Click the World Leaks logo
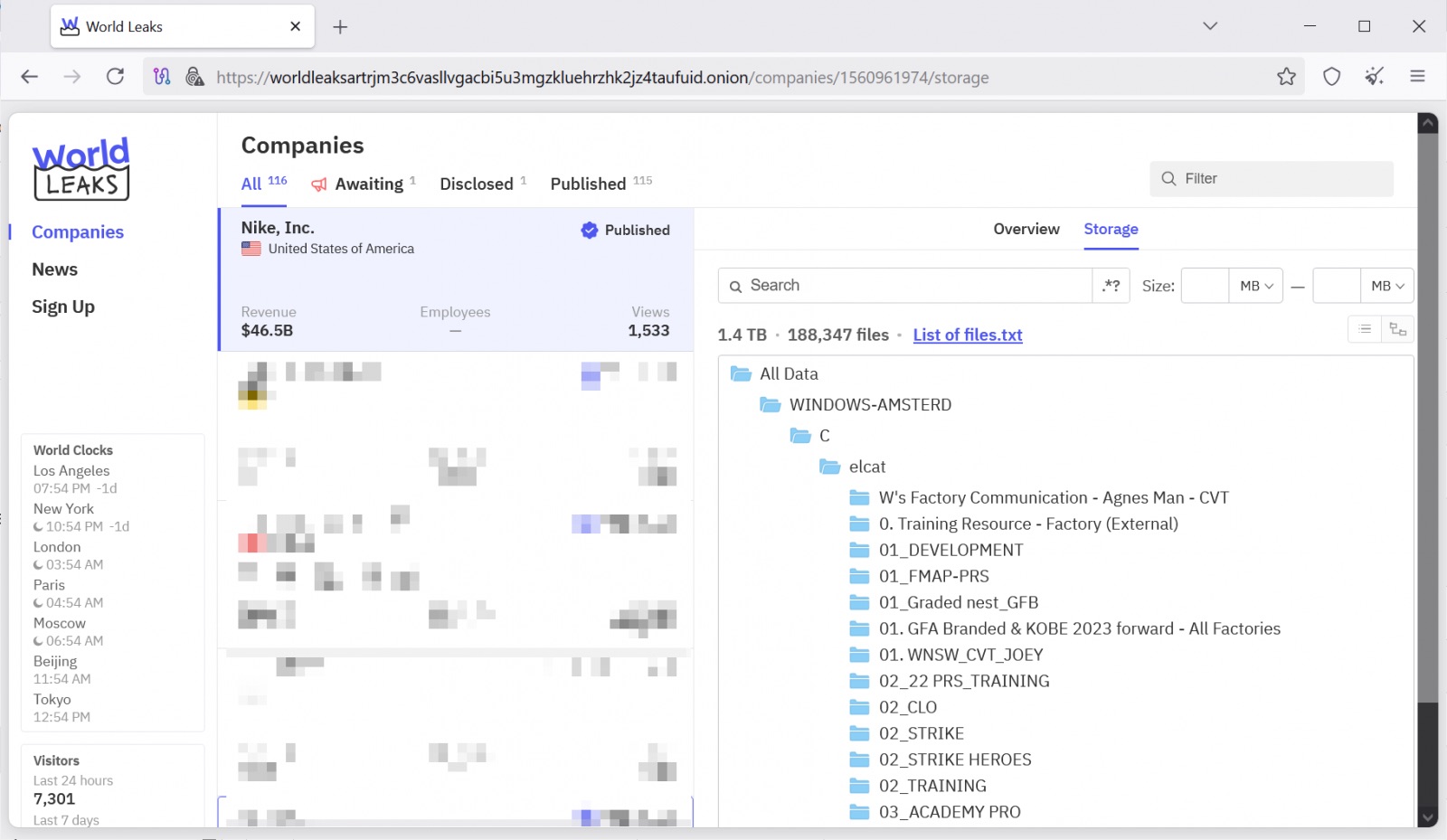Viewport: 1447px width, 840px height. pos(81,169)
